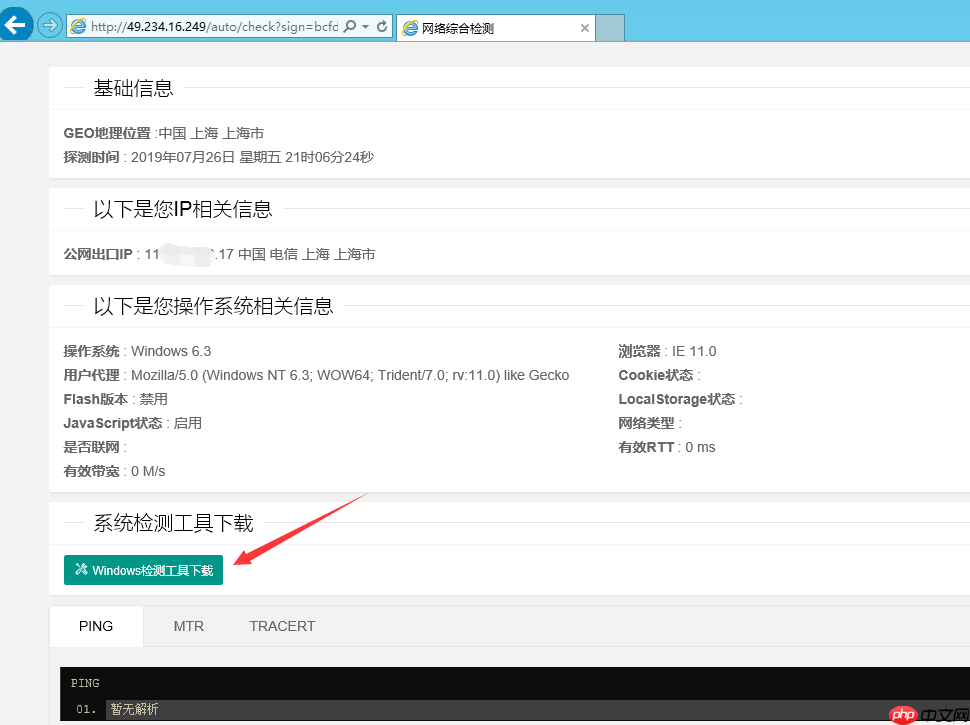Close the 网络综合检测 browser tab
The image size is (970, 725).
pos(585,28)
